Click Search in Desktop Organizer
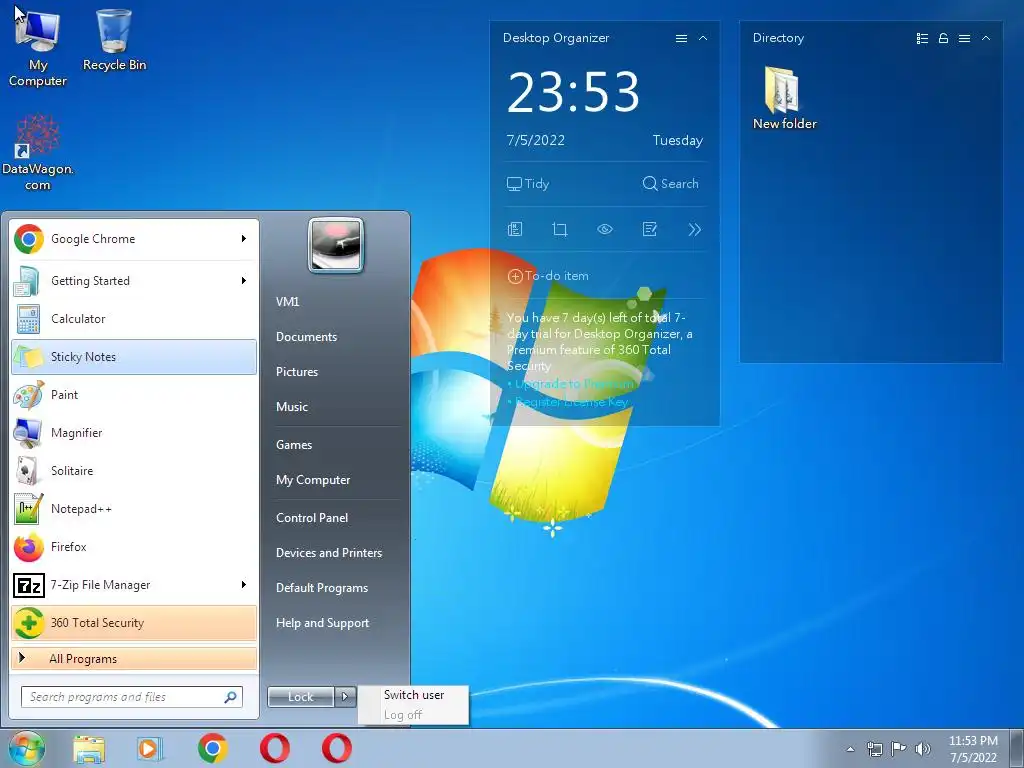This screenshot has width=1024, height=768. (x=670, y=184)
